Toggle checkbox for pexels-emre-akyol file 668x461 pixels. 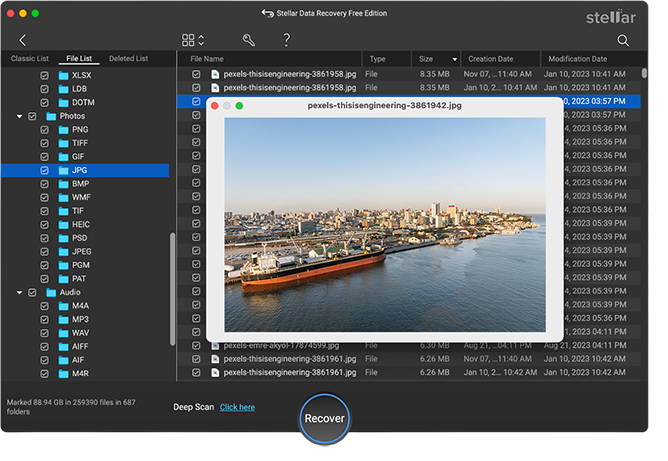pos(196,345)
